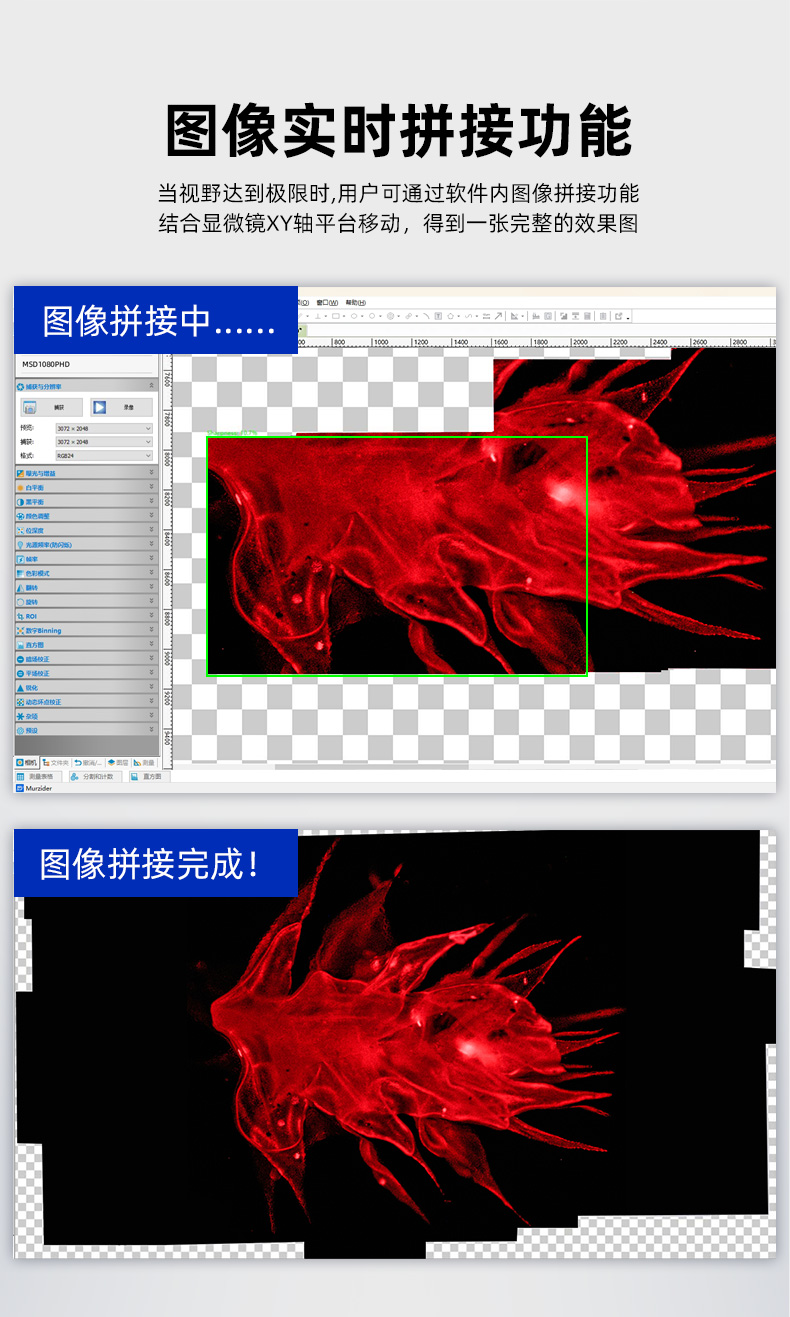
Task: Expand the 曝光与增益 section
Action: pos(151,473)
